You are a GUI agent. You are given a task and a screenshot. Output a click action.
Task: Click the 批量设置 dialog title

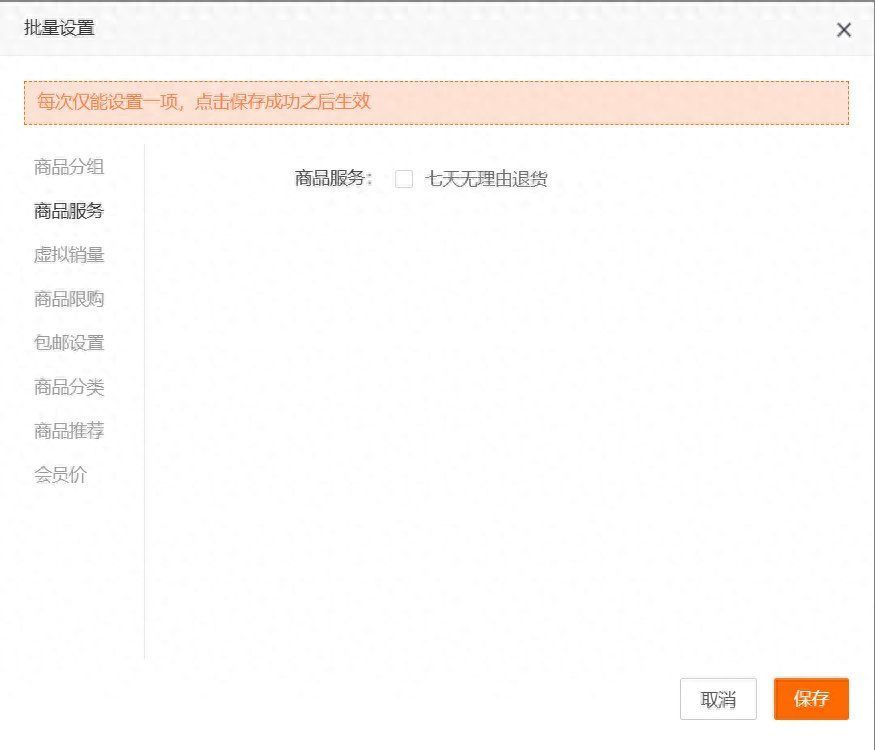60,28
